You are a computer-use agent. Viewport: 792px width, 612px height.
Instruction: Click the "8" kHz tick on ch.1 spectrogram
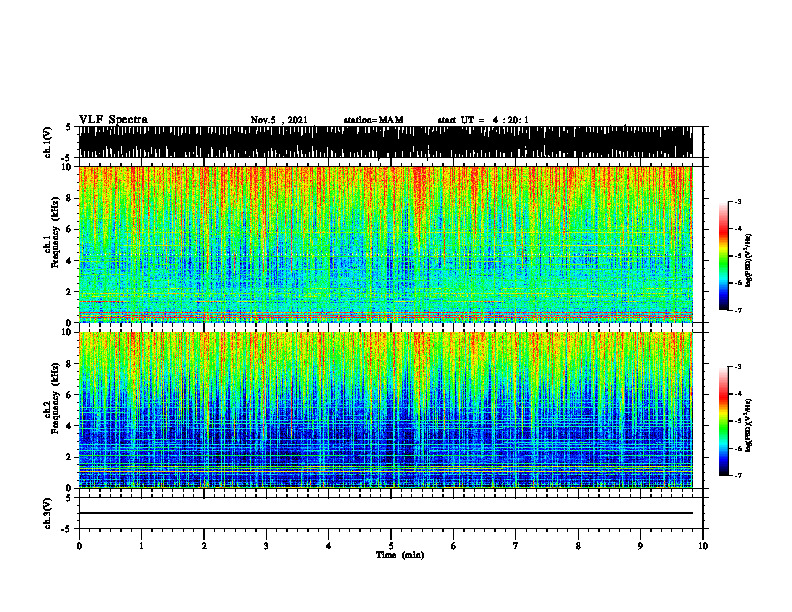pyautogui.click(x=69, y=198)
